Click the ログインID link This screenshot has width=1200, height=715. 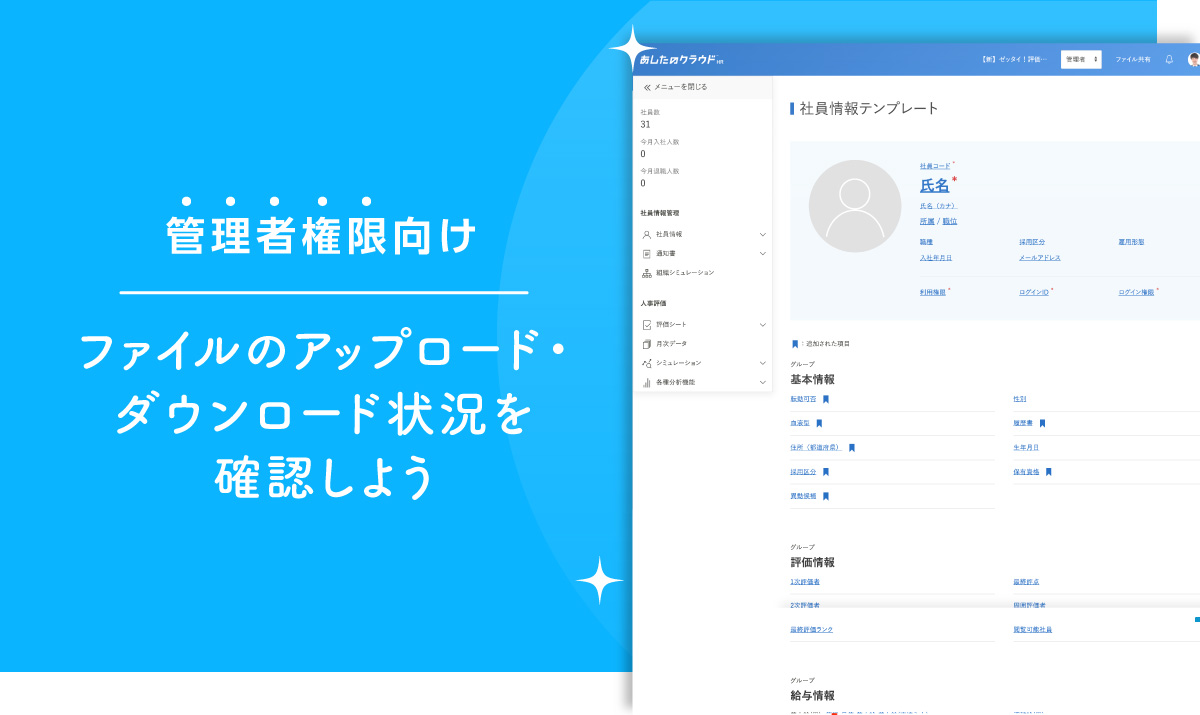click(x=1034, y=292)
